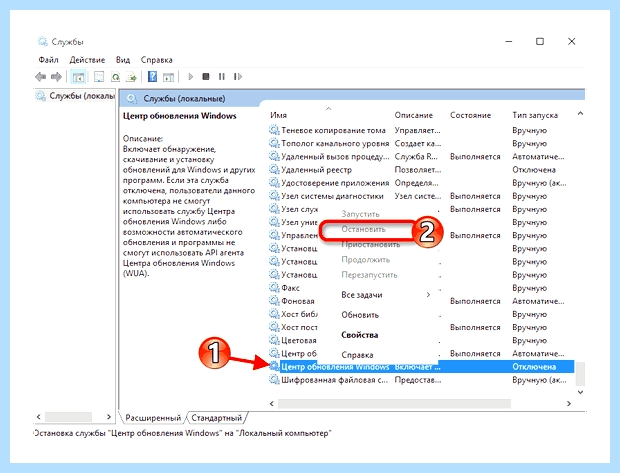Image resolution: width=620 pixels, height=473 pixels.
Task: Click the Службы title bar gear icon
Action: [x=42, y=42]
